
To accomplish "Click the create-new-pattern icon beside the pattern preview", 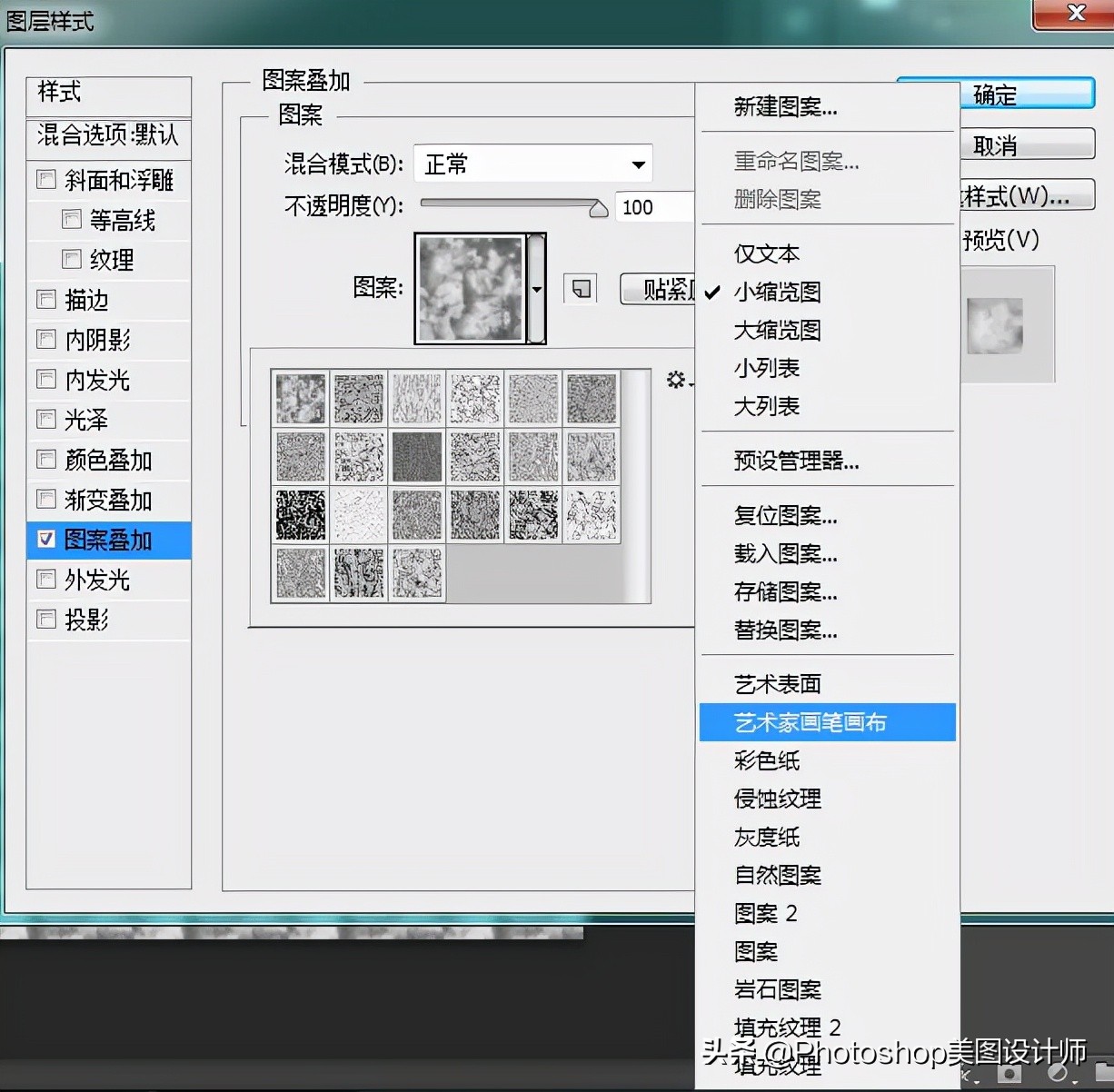I will coord(580,288).
